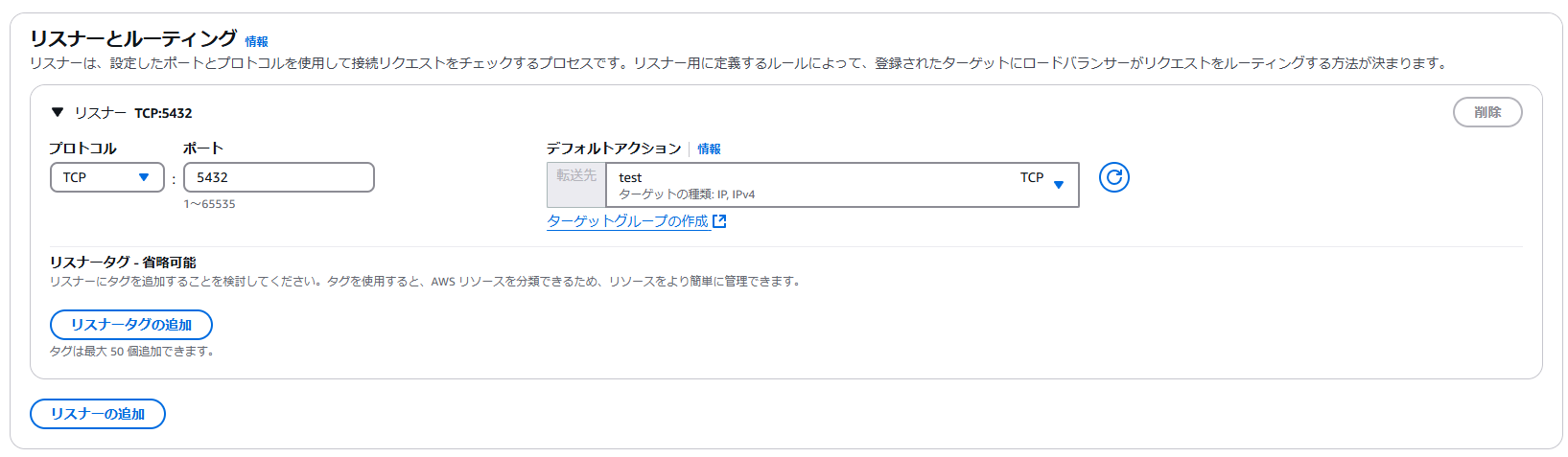The height and width of the screenshot is (457, 1568).
Task: Open 情報 link next to リスナーとルーティング
Action: click(256, 41)
